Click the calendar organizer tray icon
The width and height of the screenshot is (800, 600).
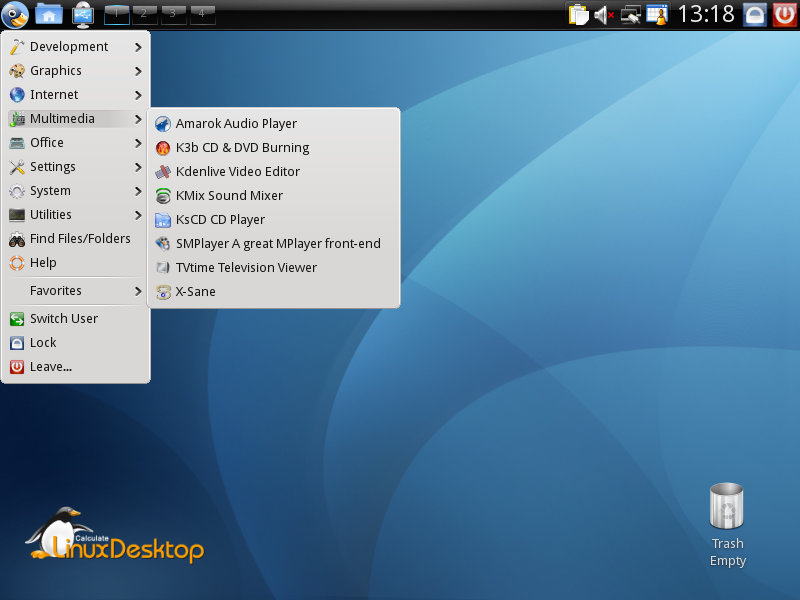657,14
